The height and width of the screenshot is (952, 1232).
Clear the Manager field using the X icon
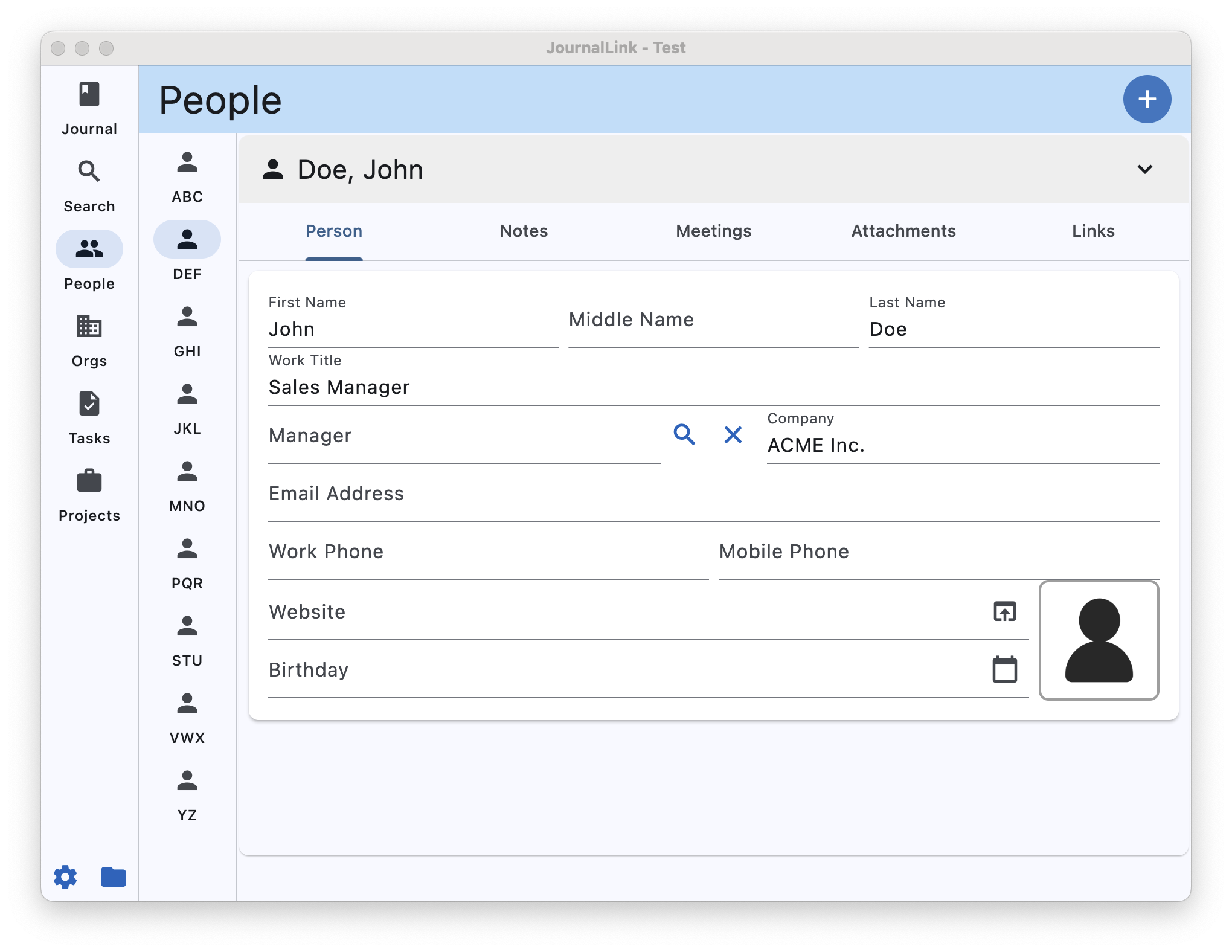pos(733,434)
